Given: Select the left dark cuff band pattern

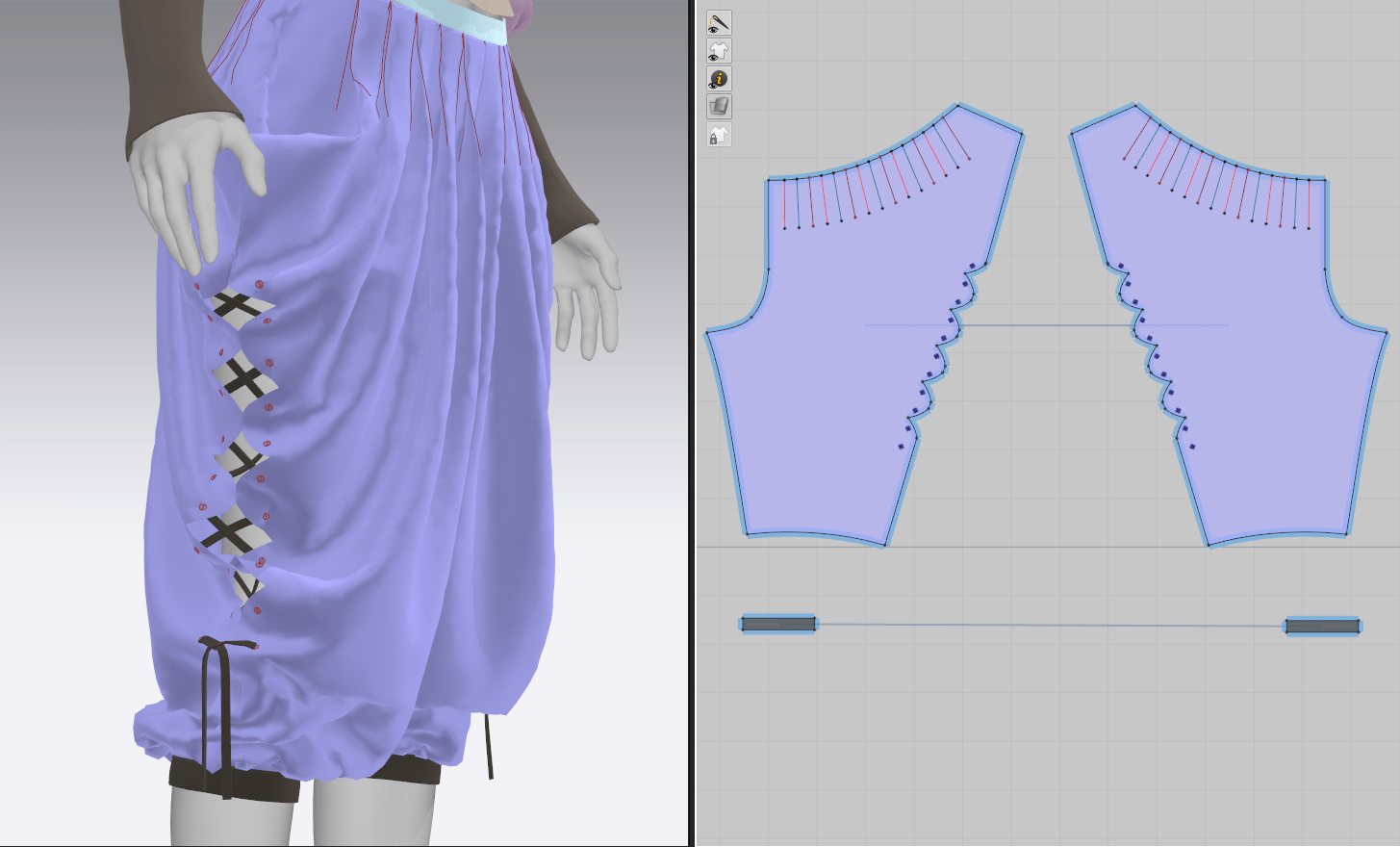Looking at the screenshot, I should [x=778, y=625].
